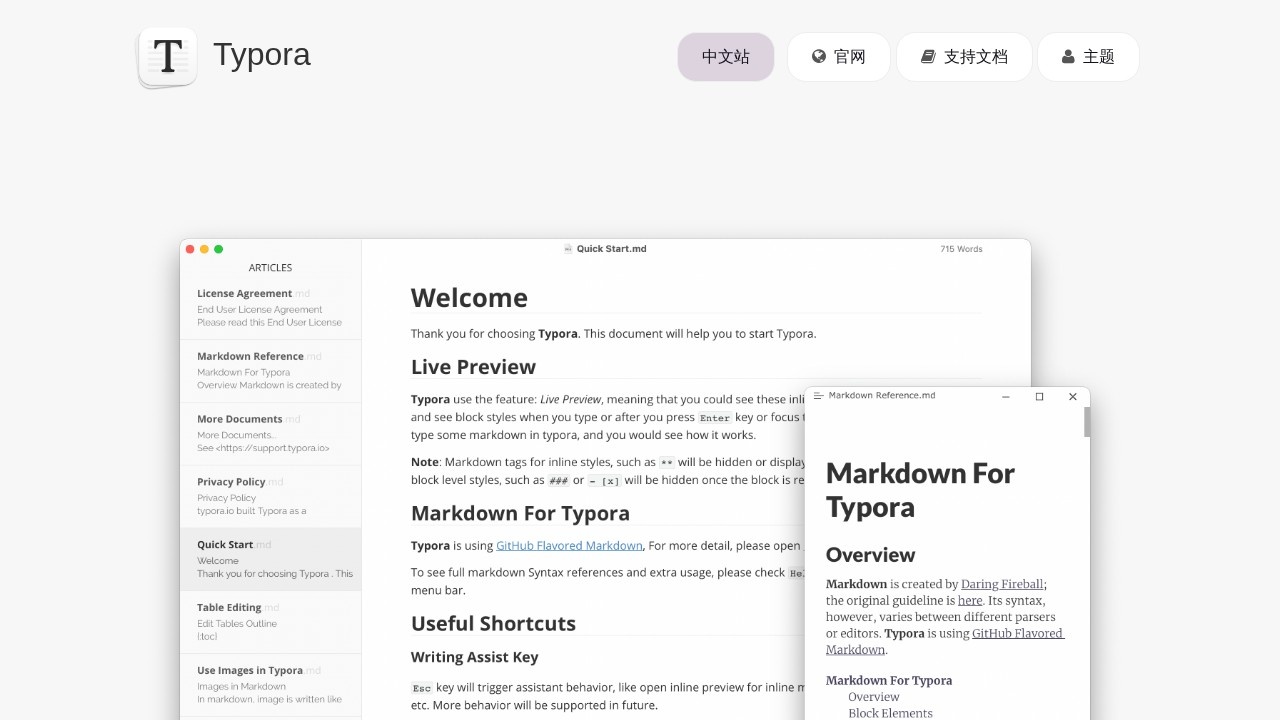The image size is (1280, 720).
Task: Click the red close dot on the Mac window
Action: [x=191, y=249]
